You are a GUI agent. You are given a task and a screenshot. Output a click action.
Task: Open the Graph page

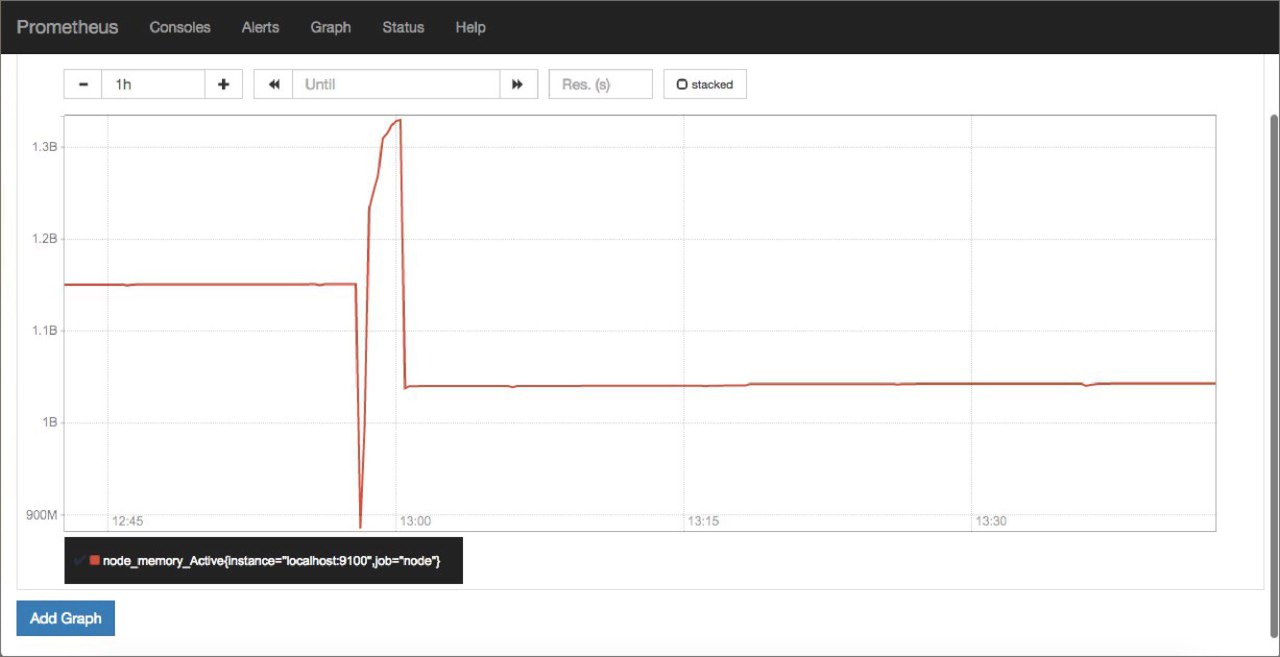pyautogui.click(x=331, y=27)
